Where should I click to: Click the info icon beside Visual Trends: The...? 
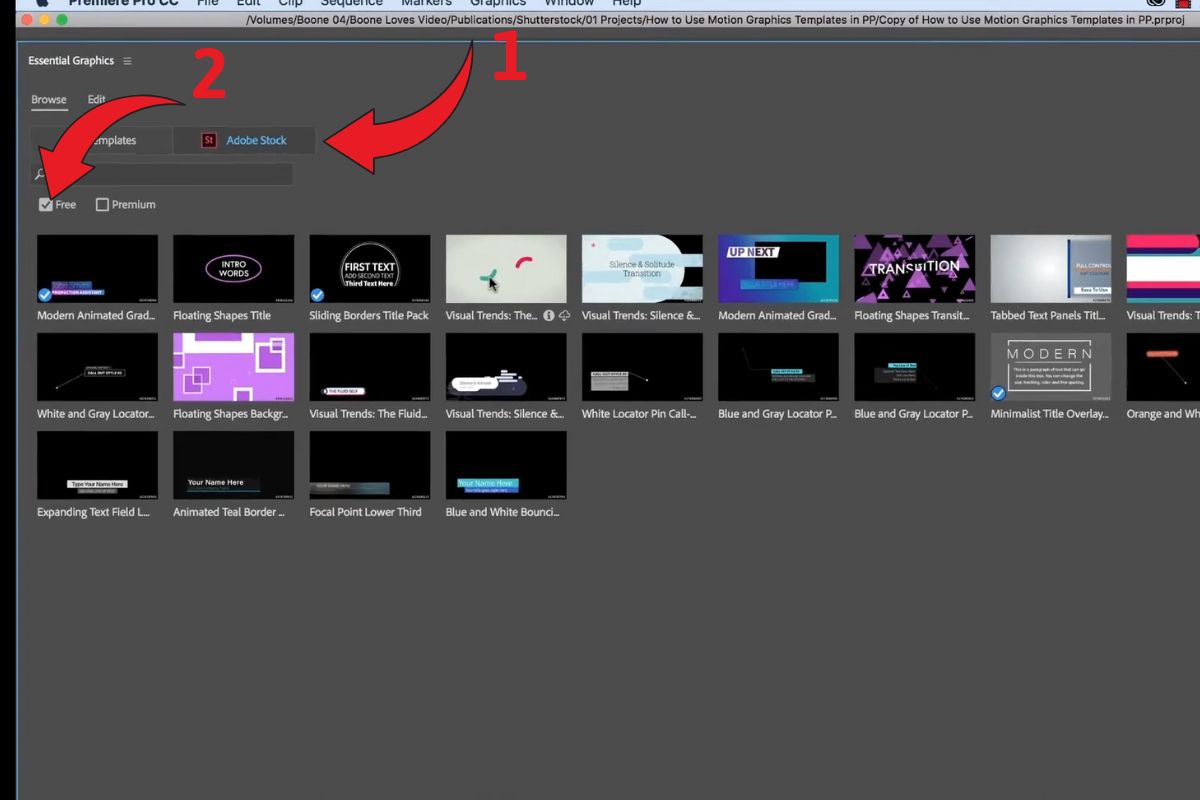click(549, 315)
